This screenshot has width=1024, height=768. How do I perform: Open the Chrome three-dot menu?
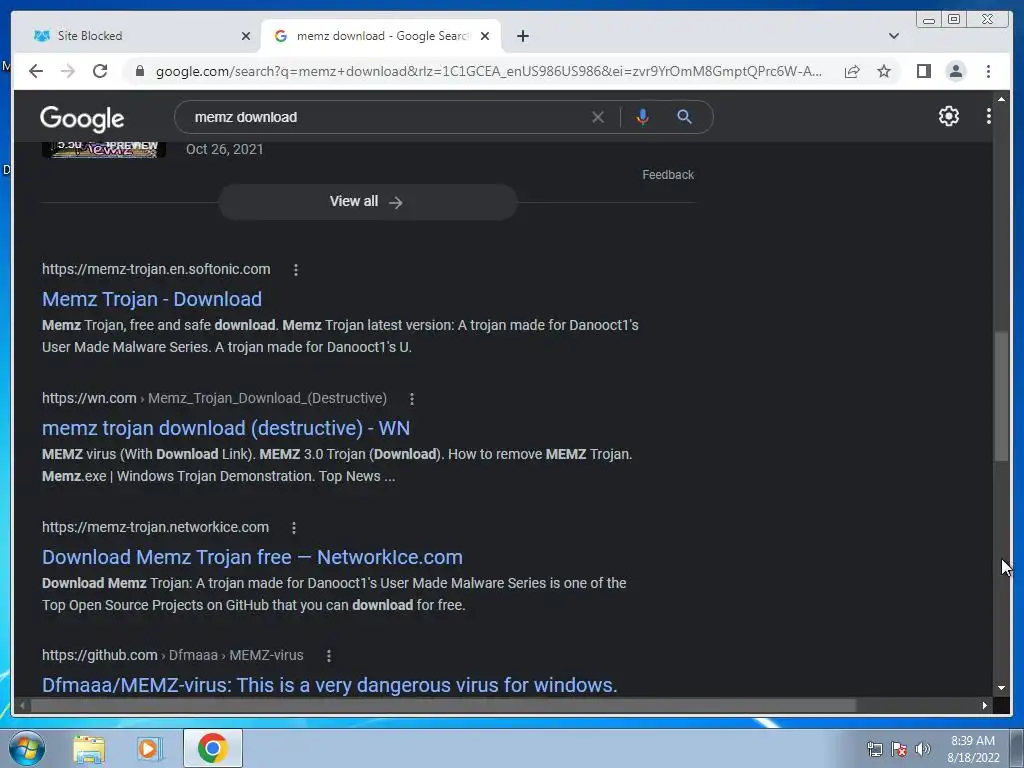(988, 71)
